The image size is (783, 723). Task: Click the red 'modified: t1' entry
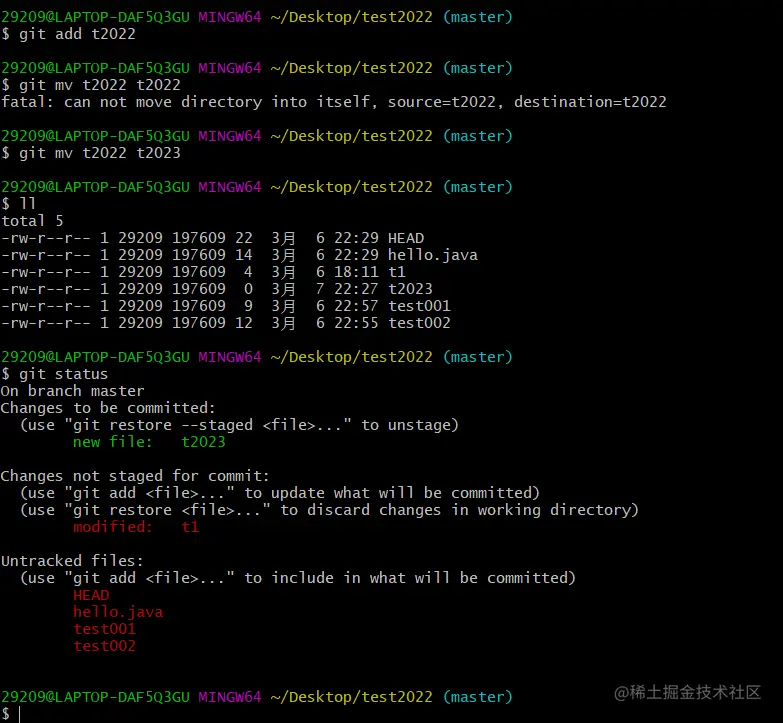click(x=136, y=527)
